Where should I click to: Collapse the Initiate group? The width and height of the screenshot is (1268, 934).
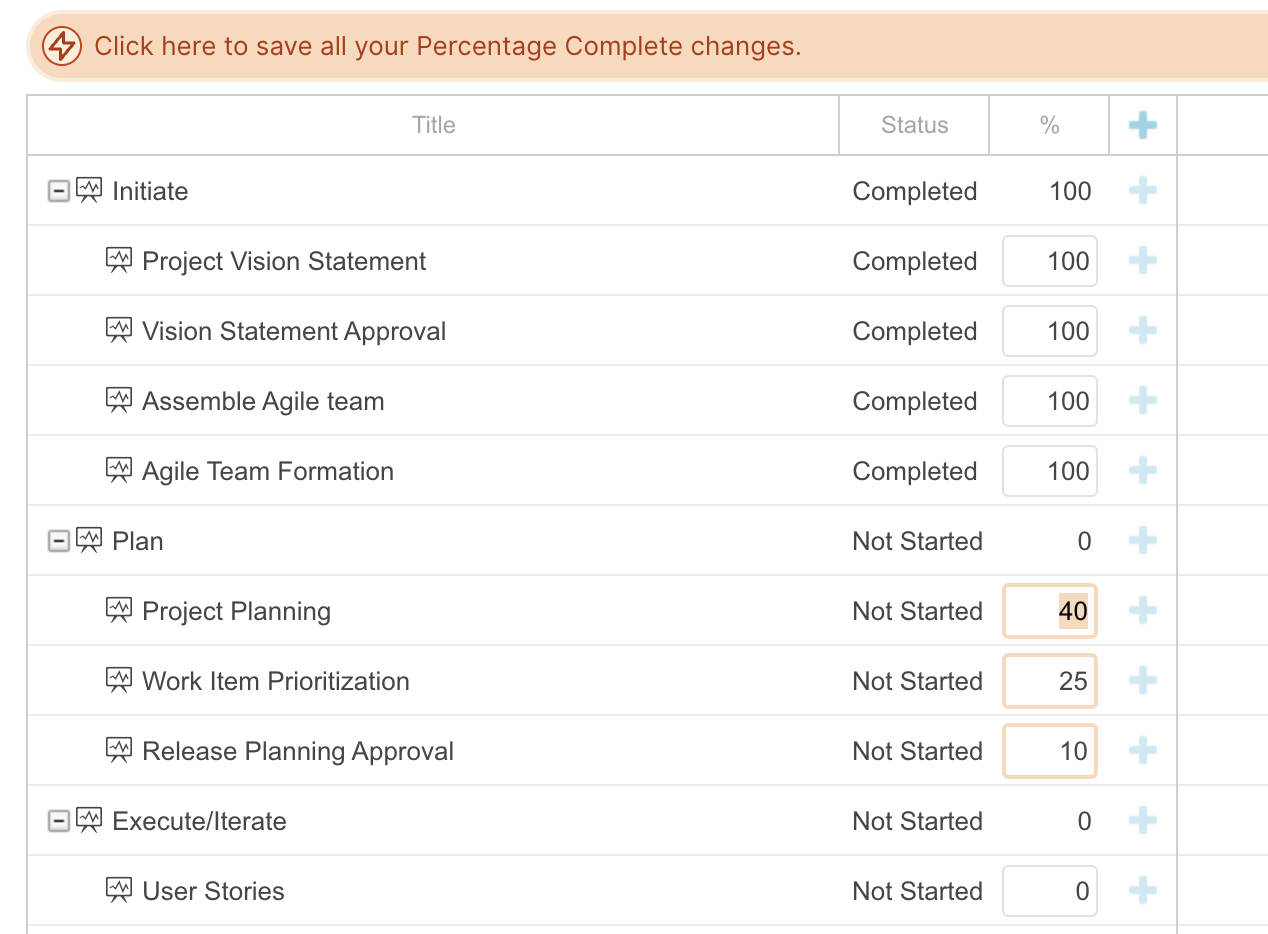pyautogui.click(x=59, y=191)
